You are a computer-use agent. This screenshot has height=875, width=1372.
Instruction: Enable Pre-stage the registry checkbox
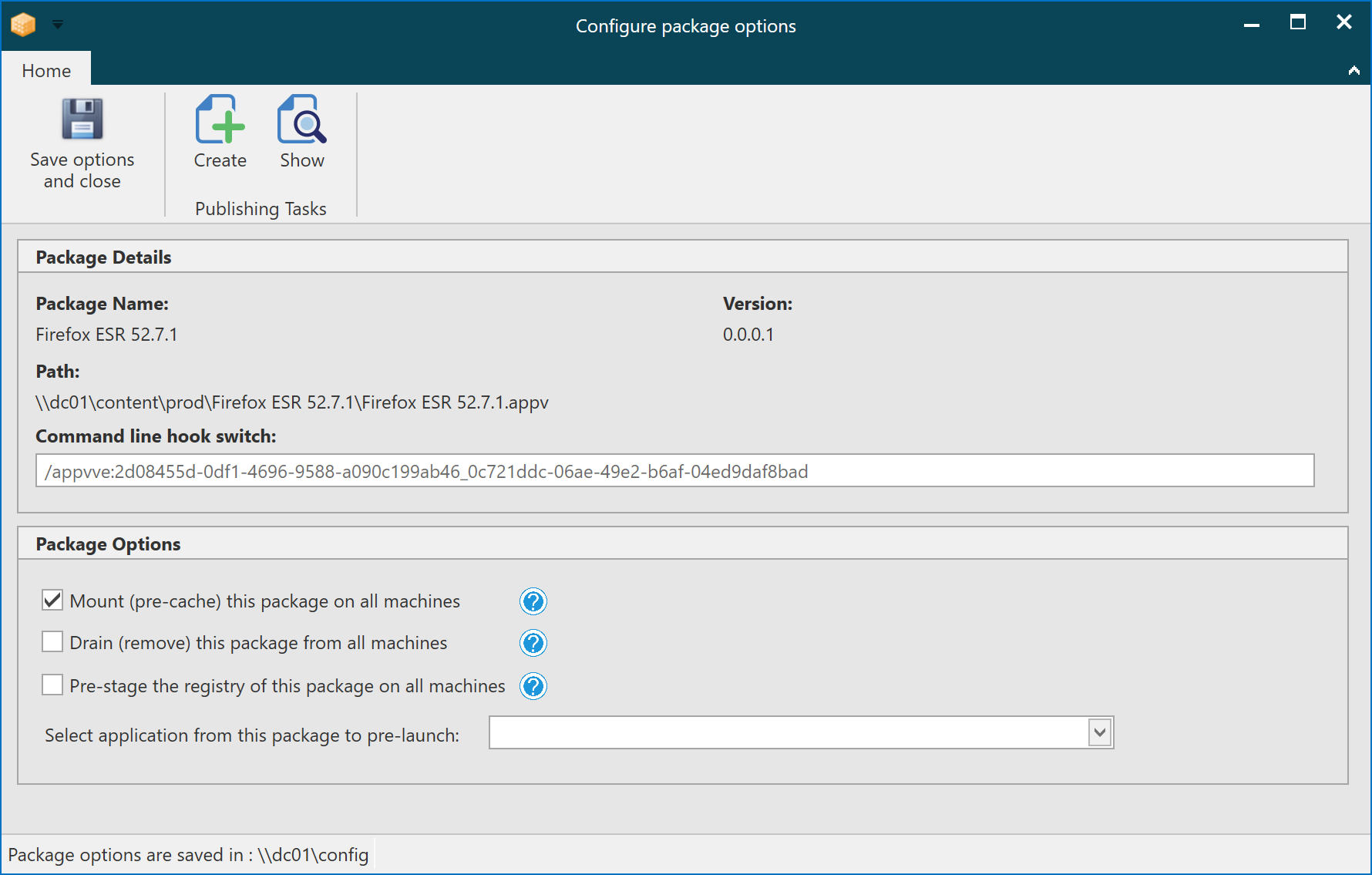pyautogui.click(x=52, y=685)
